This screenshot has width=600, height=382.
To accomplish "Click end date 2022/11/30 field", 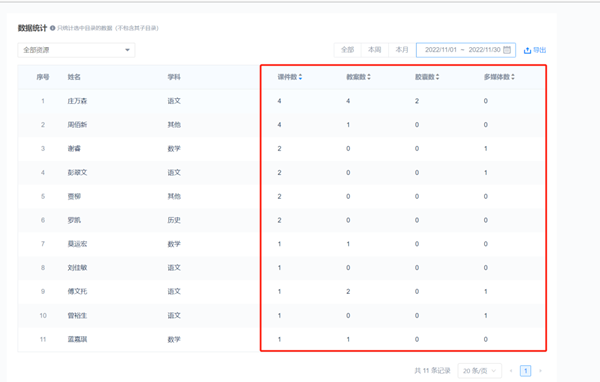I will [x=484, y=50].
